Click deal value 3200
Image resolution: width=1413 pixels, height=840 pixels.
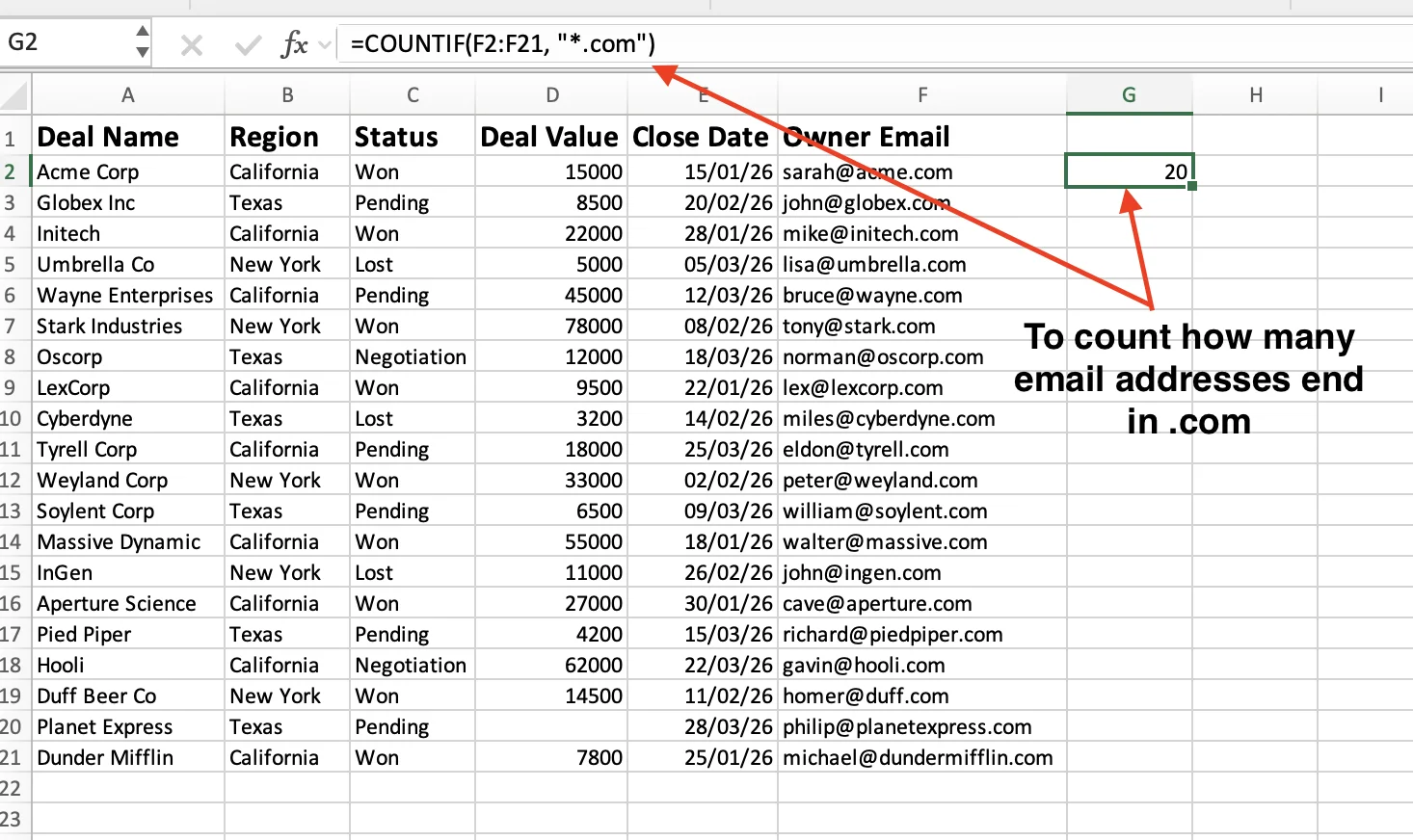[x=551, y=418]
